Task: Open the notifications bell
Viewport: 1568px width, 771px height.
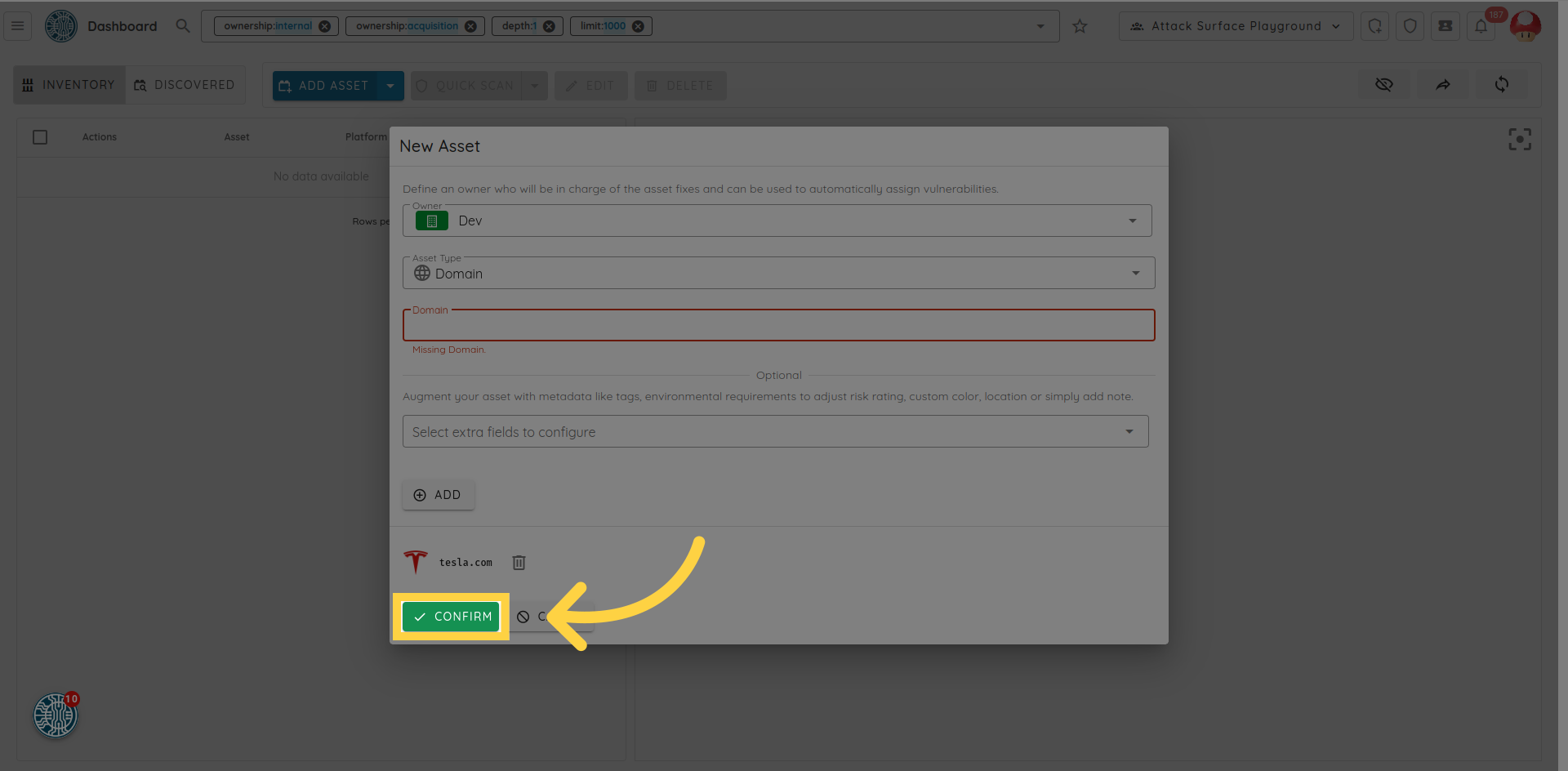Action: [1481, 26]
